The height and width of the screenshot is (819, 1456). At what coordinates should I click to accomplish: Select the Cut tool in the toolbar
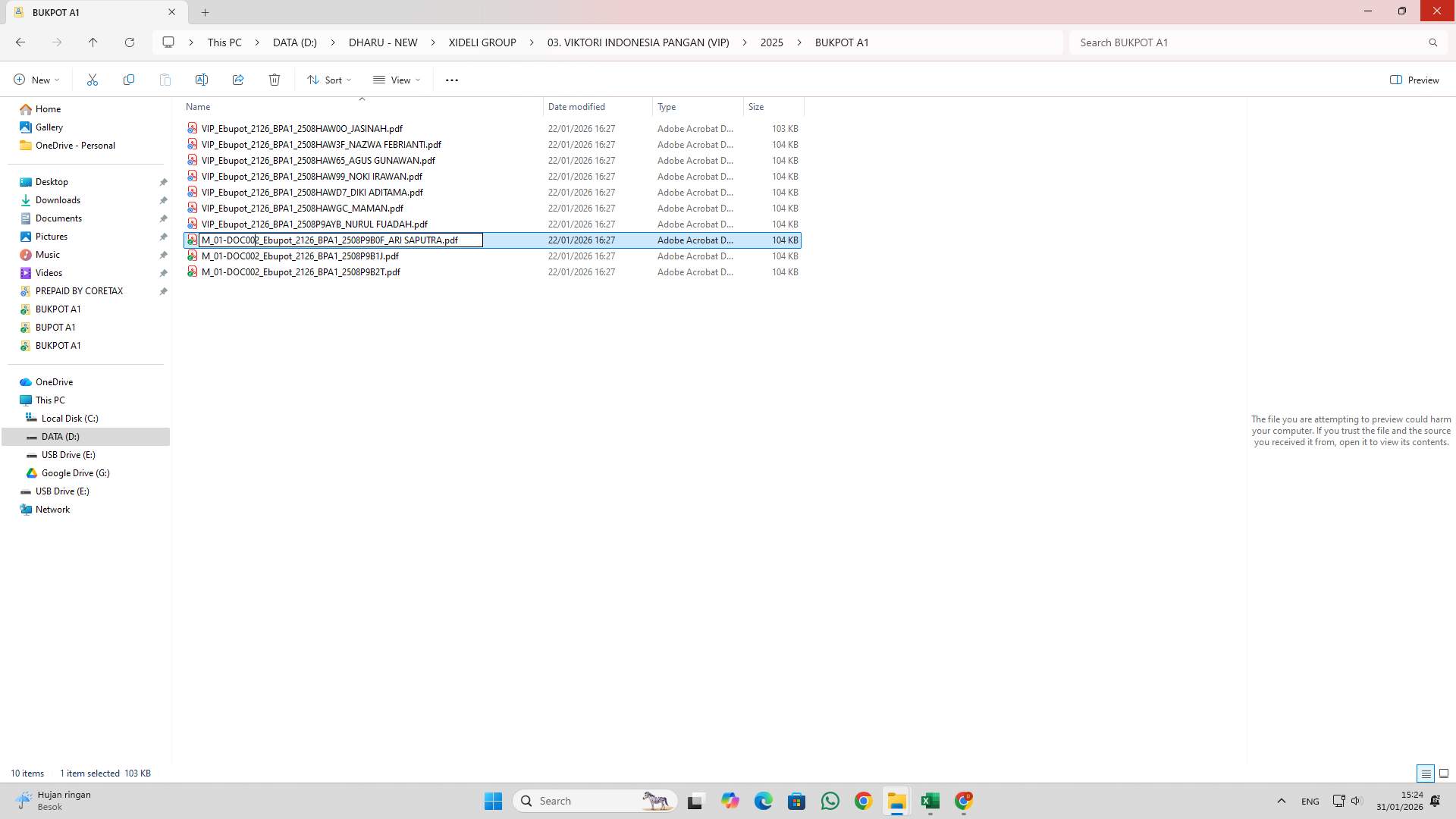(93, 80)
